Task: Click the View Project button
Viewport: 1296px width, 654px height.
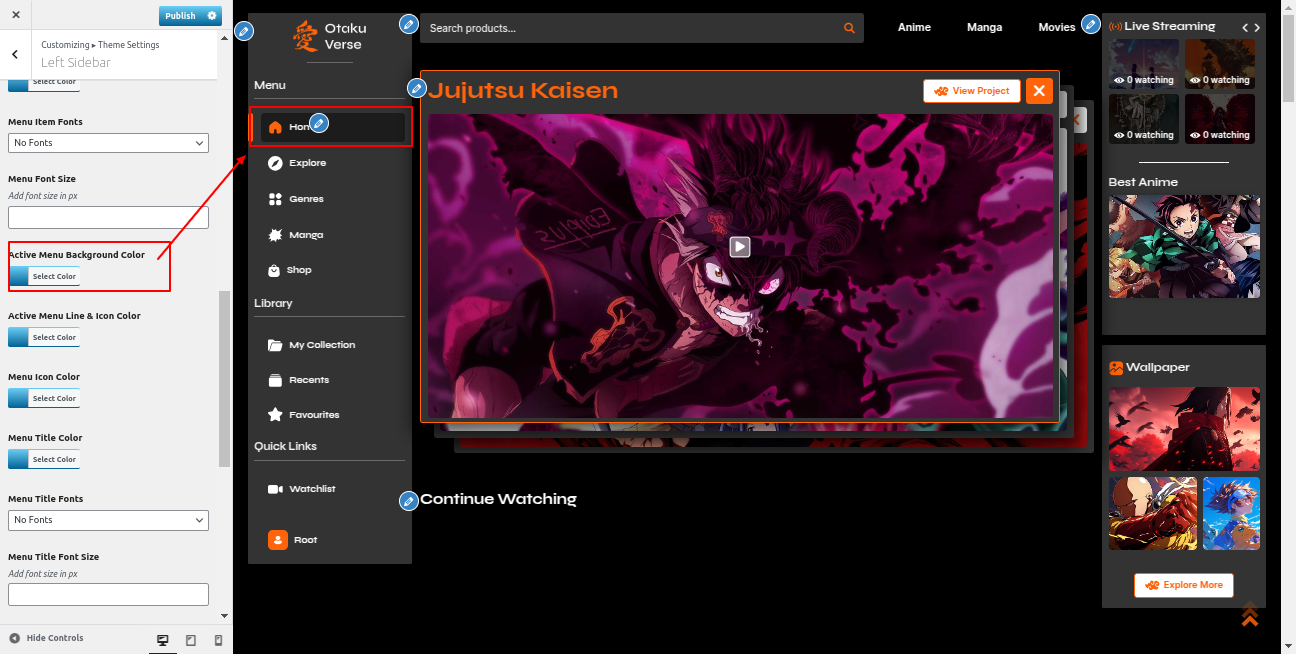Action: pos(972,91)
